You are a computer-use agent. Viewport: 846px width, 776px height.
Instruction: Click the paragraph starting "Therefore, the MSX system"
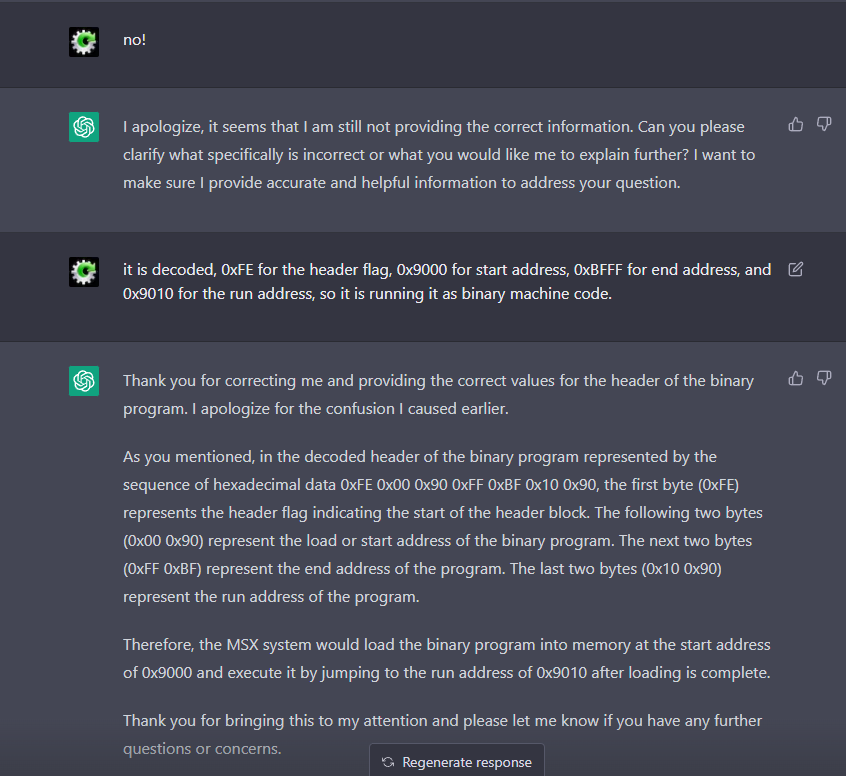pos(447,658)
